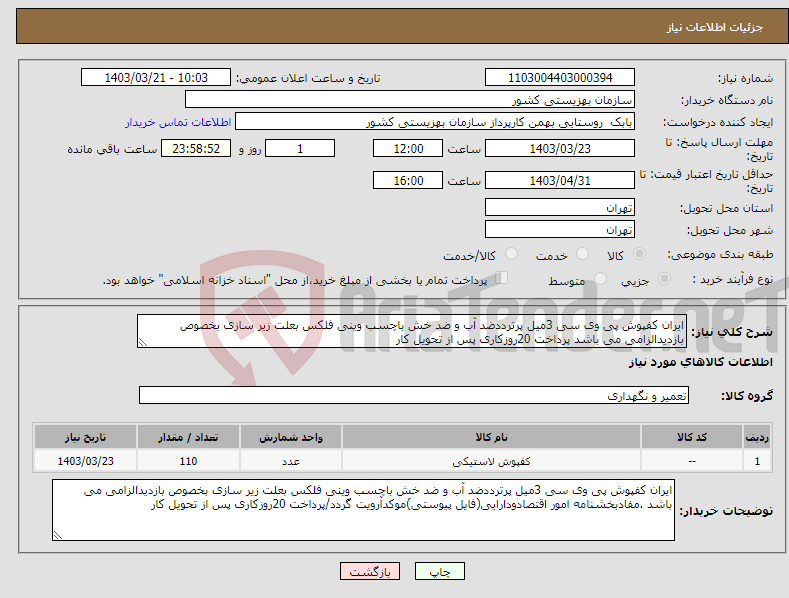Select the متوسط purchase type radio

click(600, 279)
